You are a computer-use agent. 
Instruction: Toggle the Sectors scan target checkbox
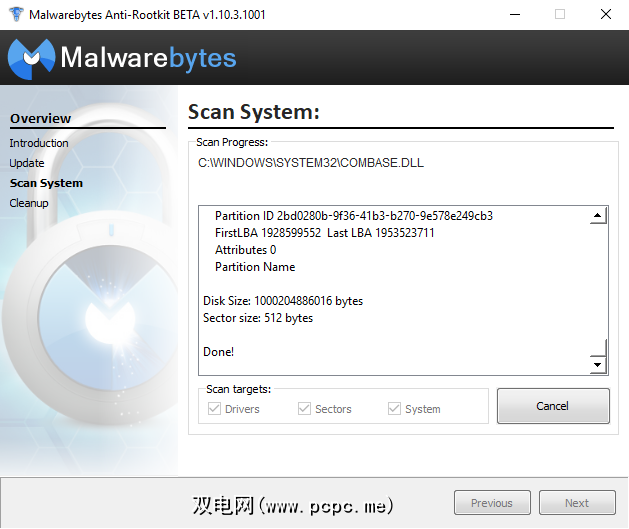(304, 409)
